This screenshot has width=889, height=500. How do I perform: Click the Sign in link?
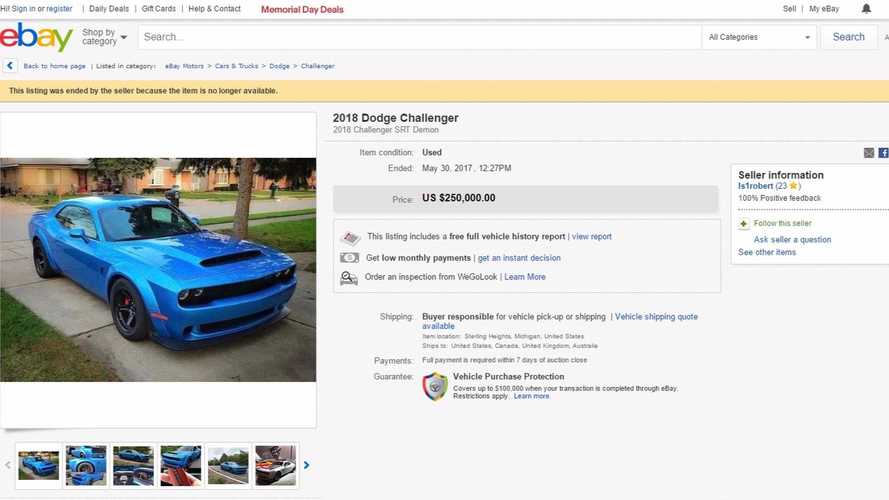(x=23, y=9)
